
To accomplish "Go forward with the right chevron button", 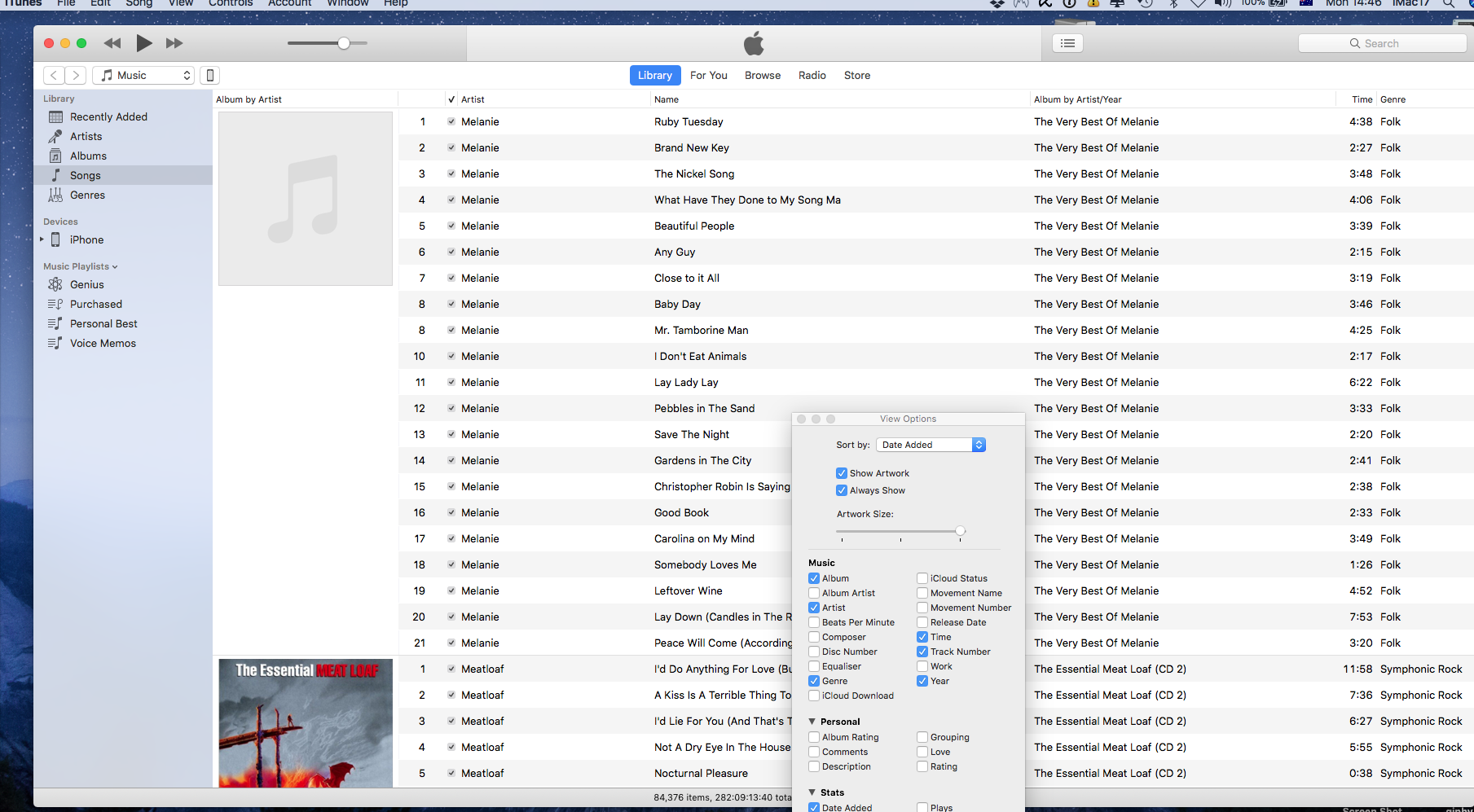I will click(x=76, y=75).
